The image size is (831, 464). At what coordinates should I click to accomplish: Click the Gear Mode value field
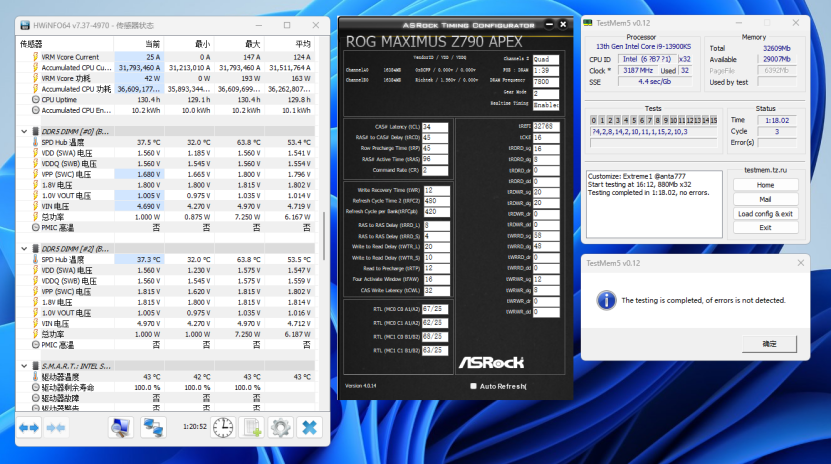[x=546, y=93]
